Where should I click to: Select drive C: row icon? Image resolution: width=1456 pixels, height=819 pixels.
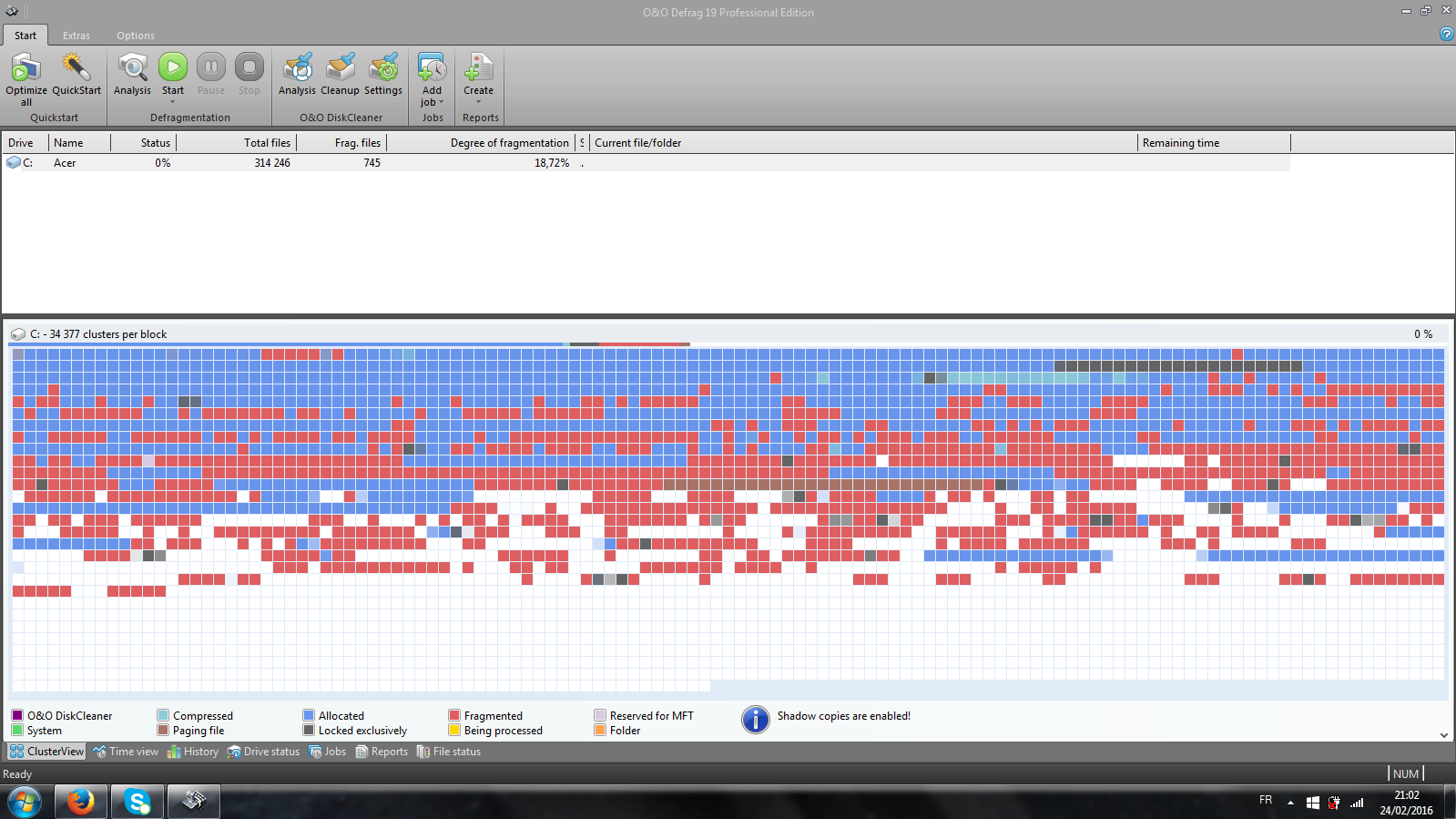point(14,163)
